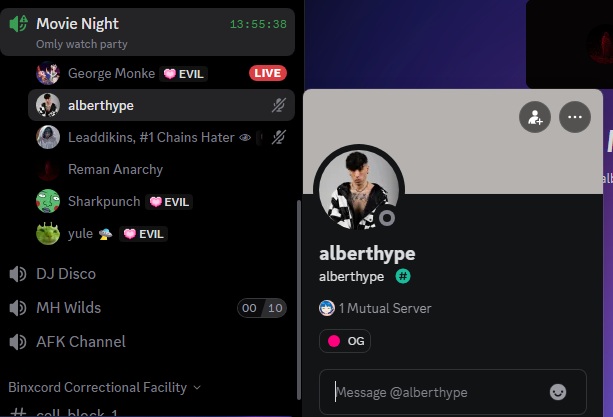This screenshot has height=417, width=613.
Task: Click alberthype's muted microphone icon
Action: coord(279,105)
